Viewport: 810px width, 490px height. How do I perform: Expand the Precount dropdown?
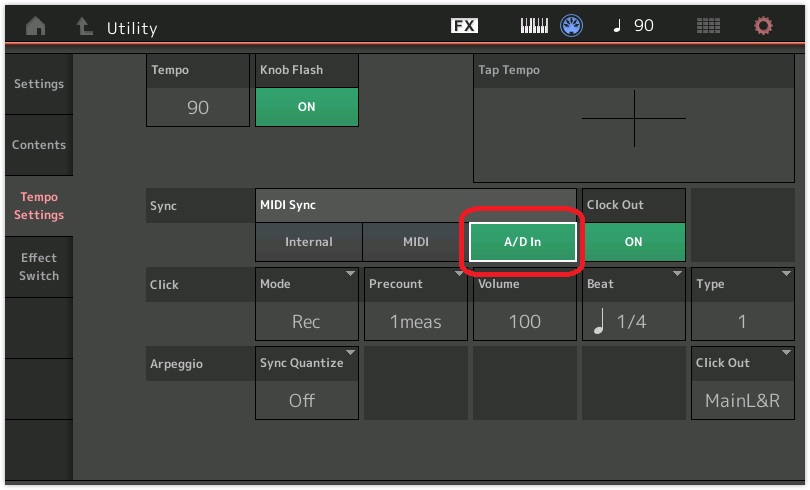(x=415, y=305)
